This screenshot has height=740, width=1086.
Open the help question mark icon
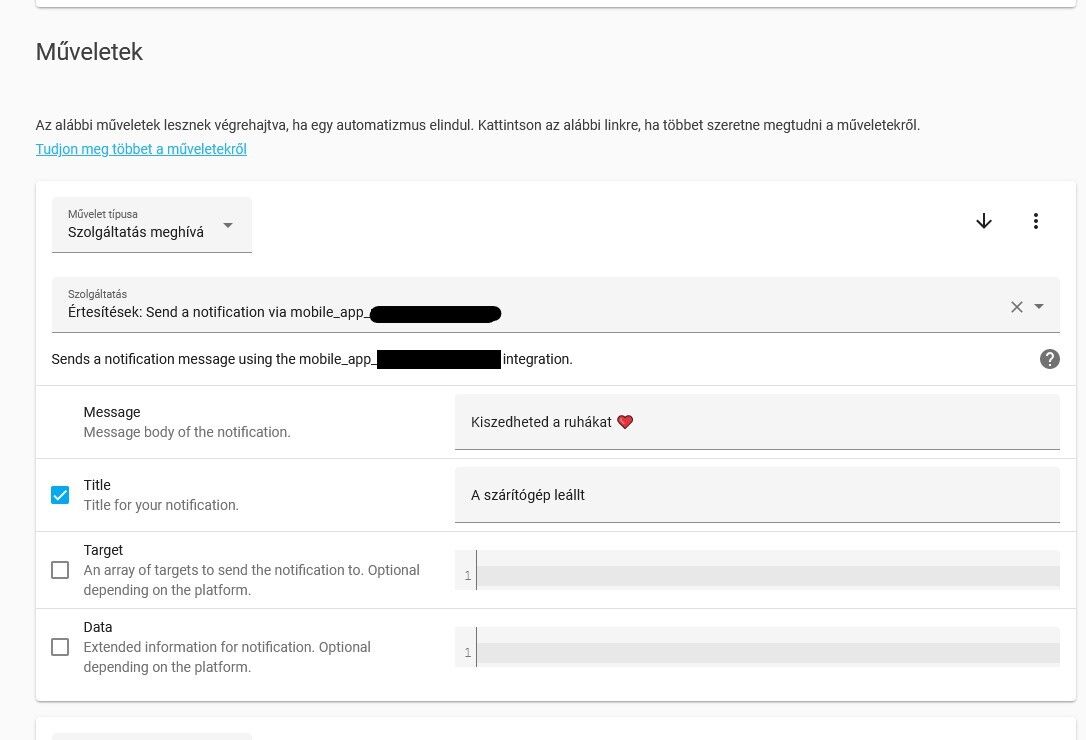[x=1049, y=359]
